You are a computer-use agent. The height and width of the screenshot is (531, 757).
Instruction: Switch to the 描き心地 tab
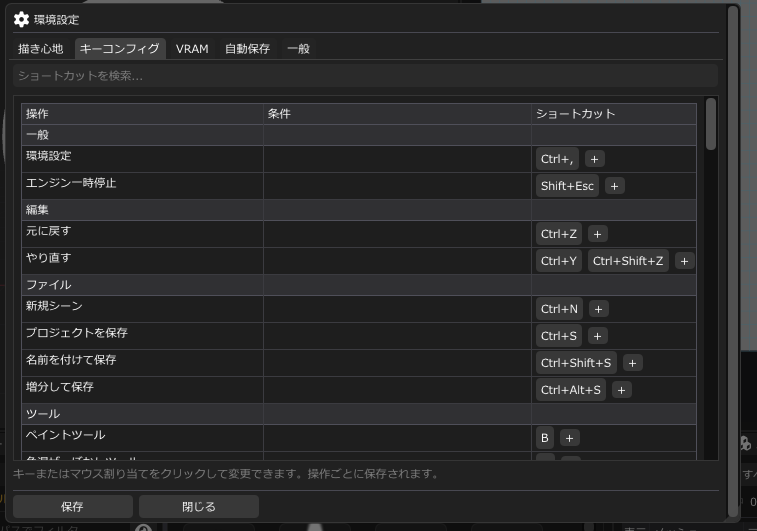[x=41, y=49]
